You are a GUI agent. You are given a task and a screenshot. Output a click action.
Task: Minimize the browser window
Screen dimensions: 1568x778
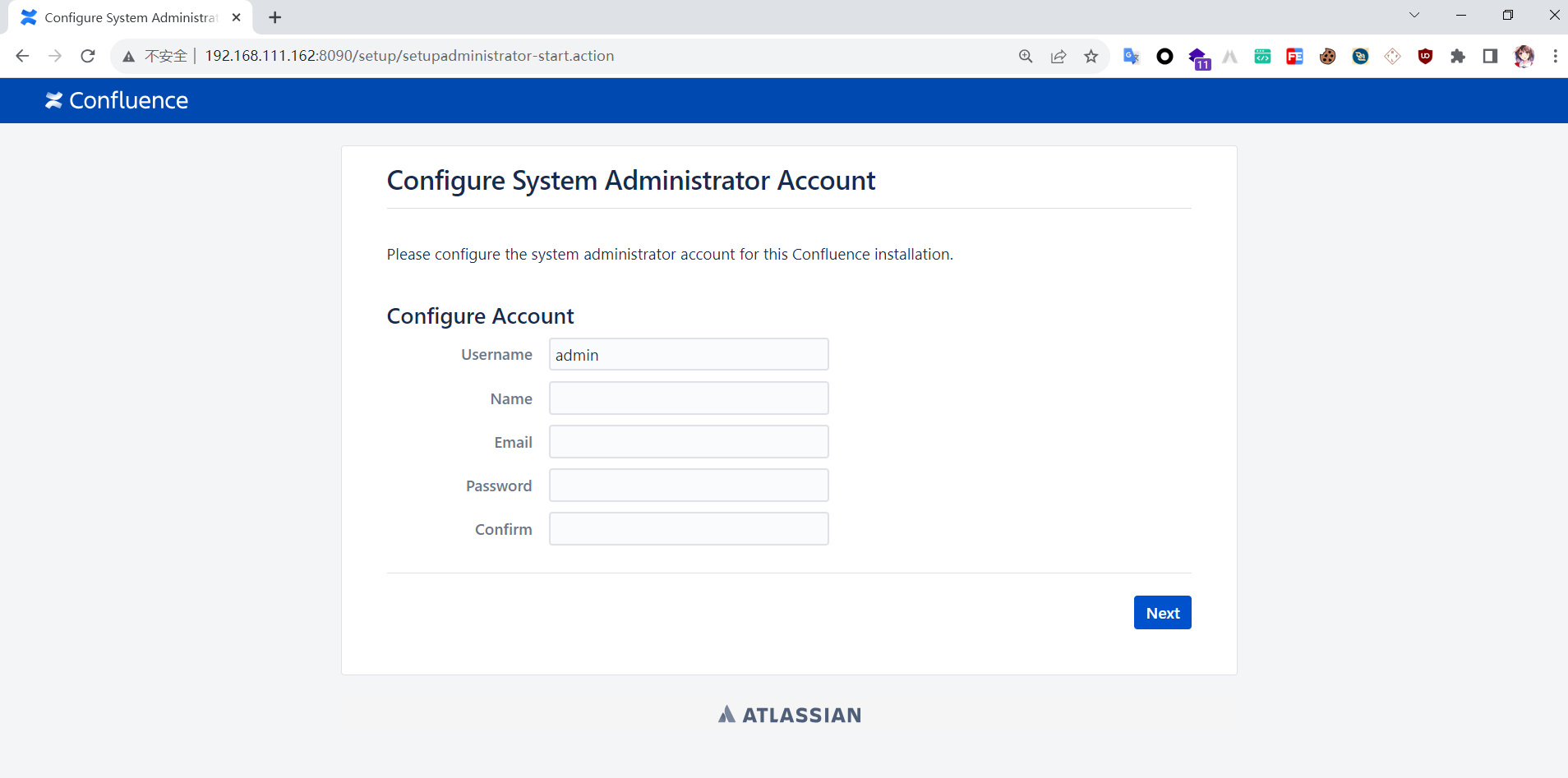click(1461, 15)
